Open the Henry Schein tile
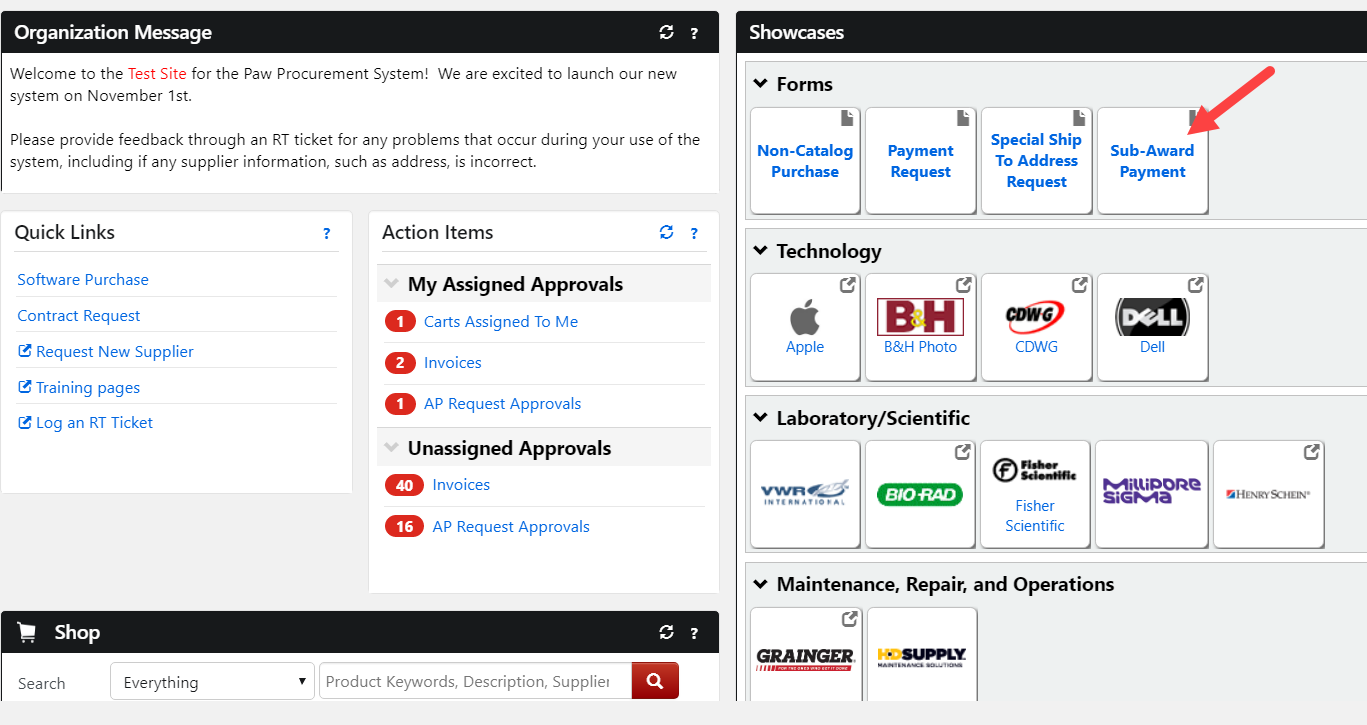 pyautogui.click(x=1269, y=494)
